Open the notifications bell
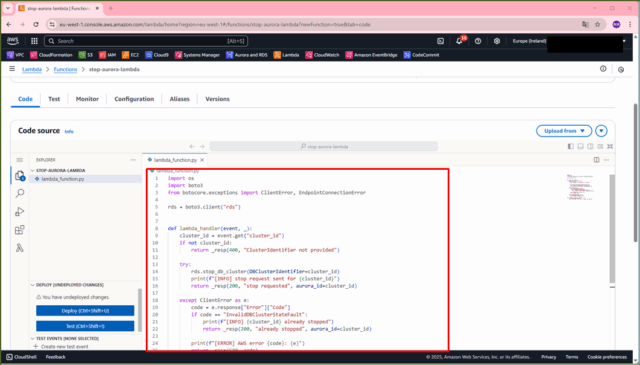Screen dimensions: 640x365 pos(459,41)
